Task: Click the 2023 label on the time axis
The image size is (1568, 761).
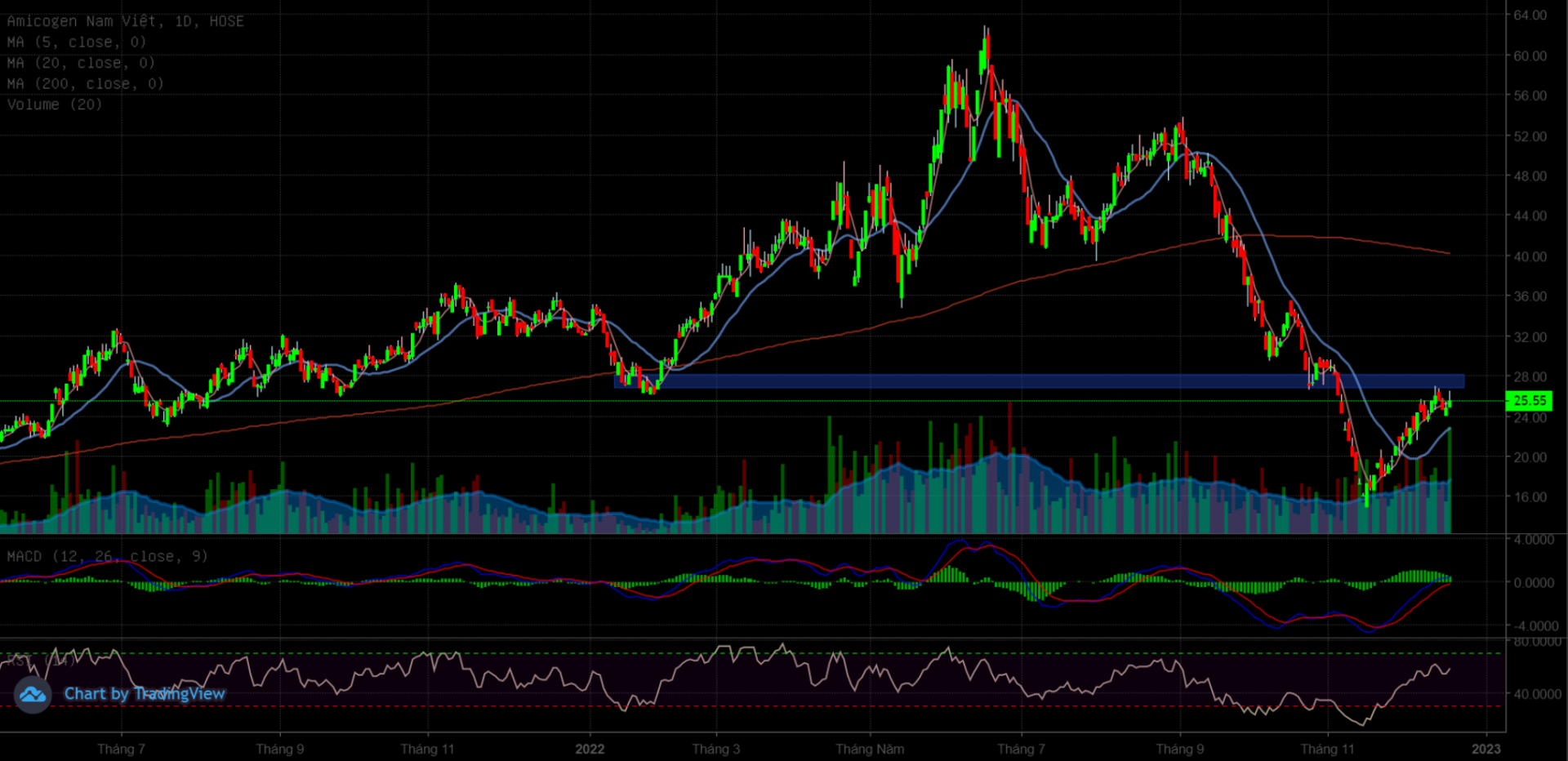Action: click(1486, 749)
